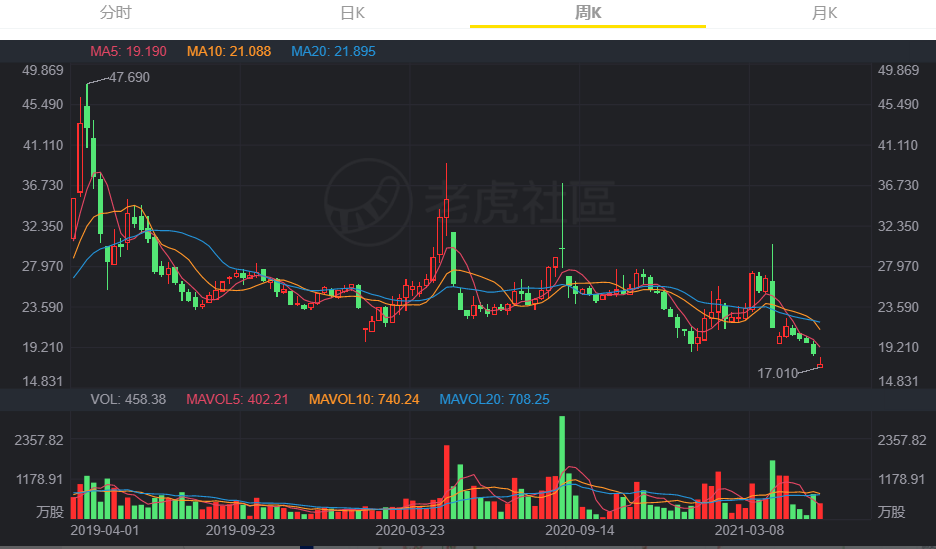Click the MA5: 19.190 indicator label
Screen dimensions: 936x549
click(x=128, y=51)
